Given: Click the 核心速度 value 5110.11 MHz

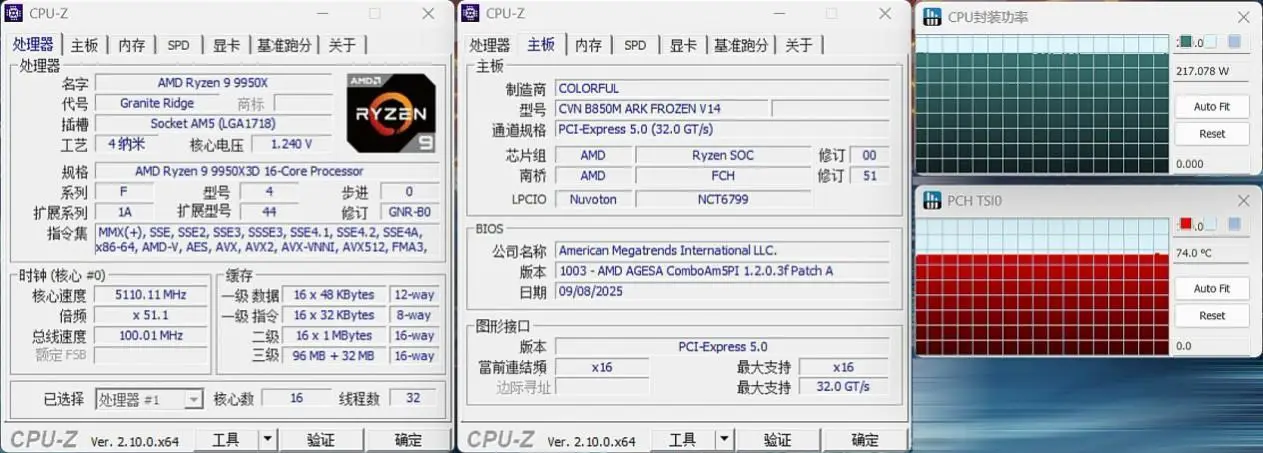Looking at the screenshot, I should [x=152, y=295].
